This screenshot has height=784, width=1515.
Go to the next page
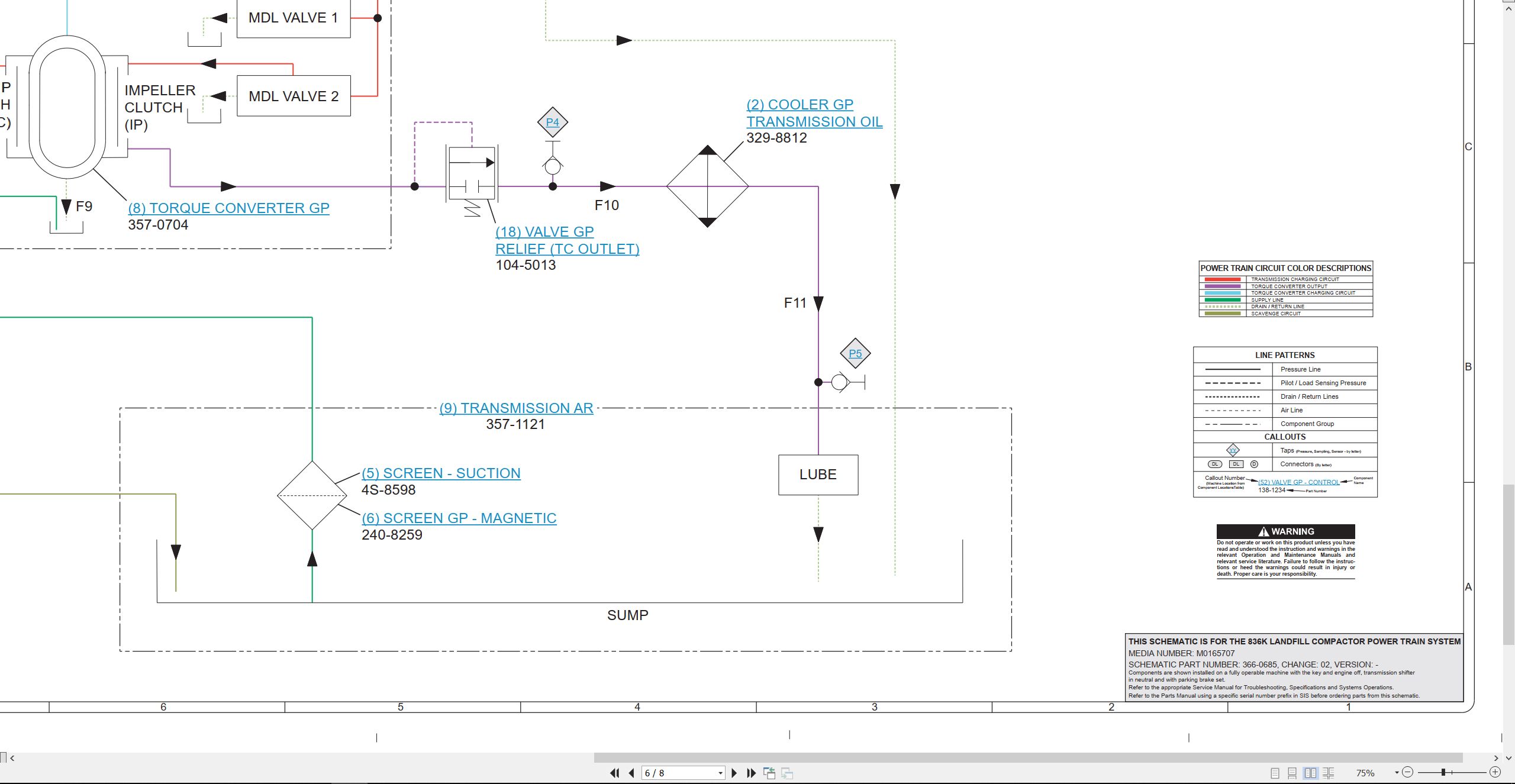pyautogui.click(x=734, y=773)
